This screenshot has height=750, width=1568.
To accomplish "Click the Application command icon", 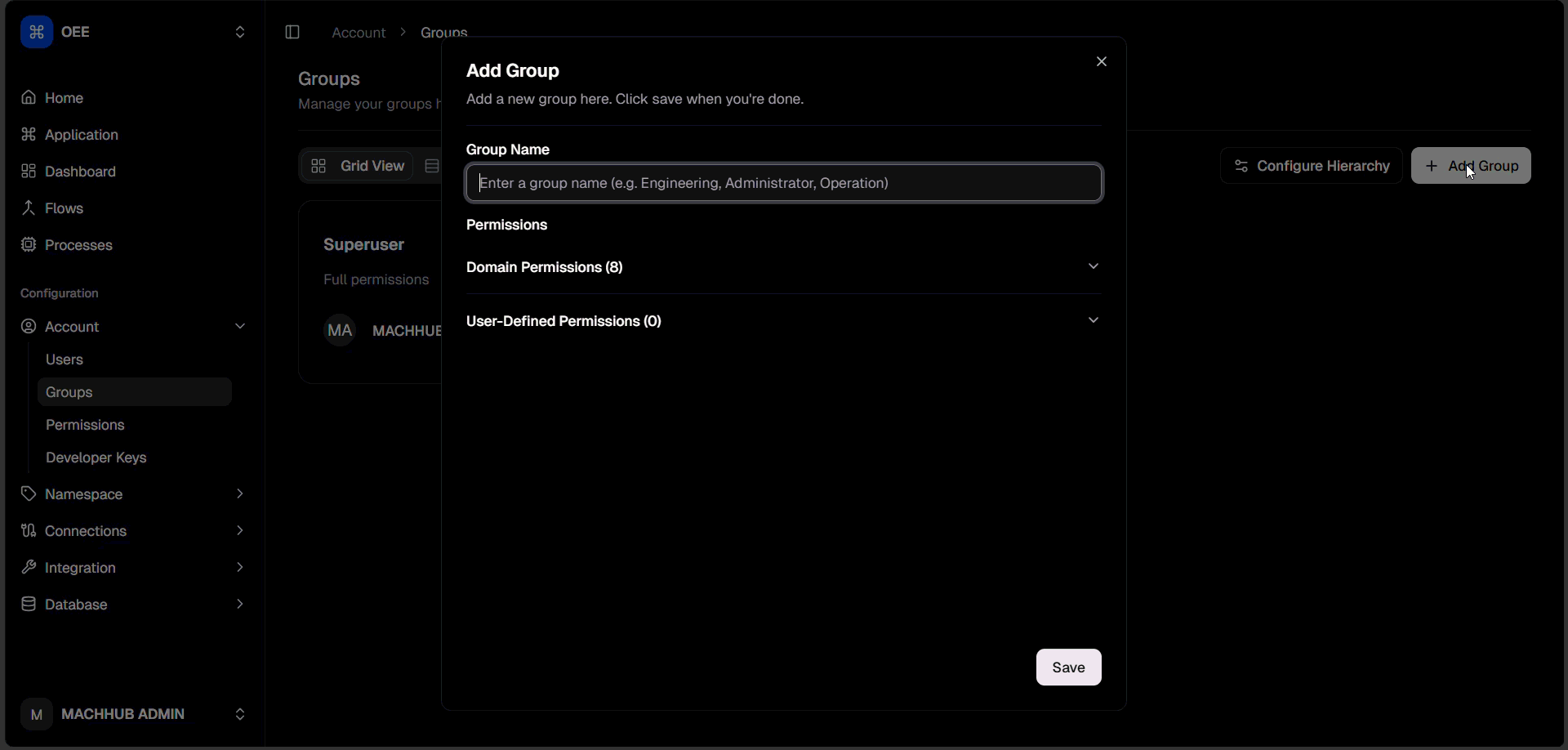I will pos(29,134).
